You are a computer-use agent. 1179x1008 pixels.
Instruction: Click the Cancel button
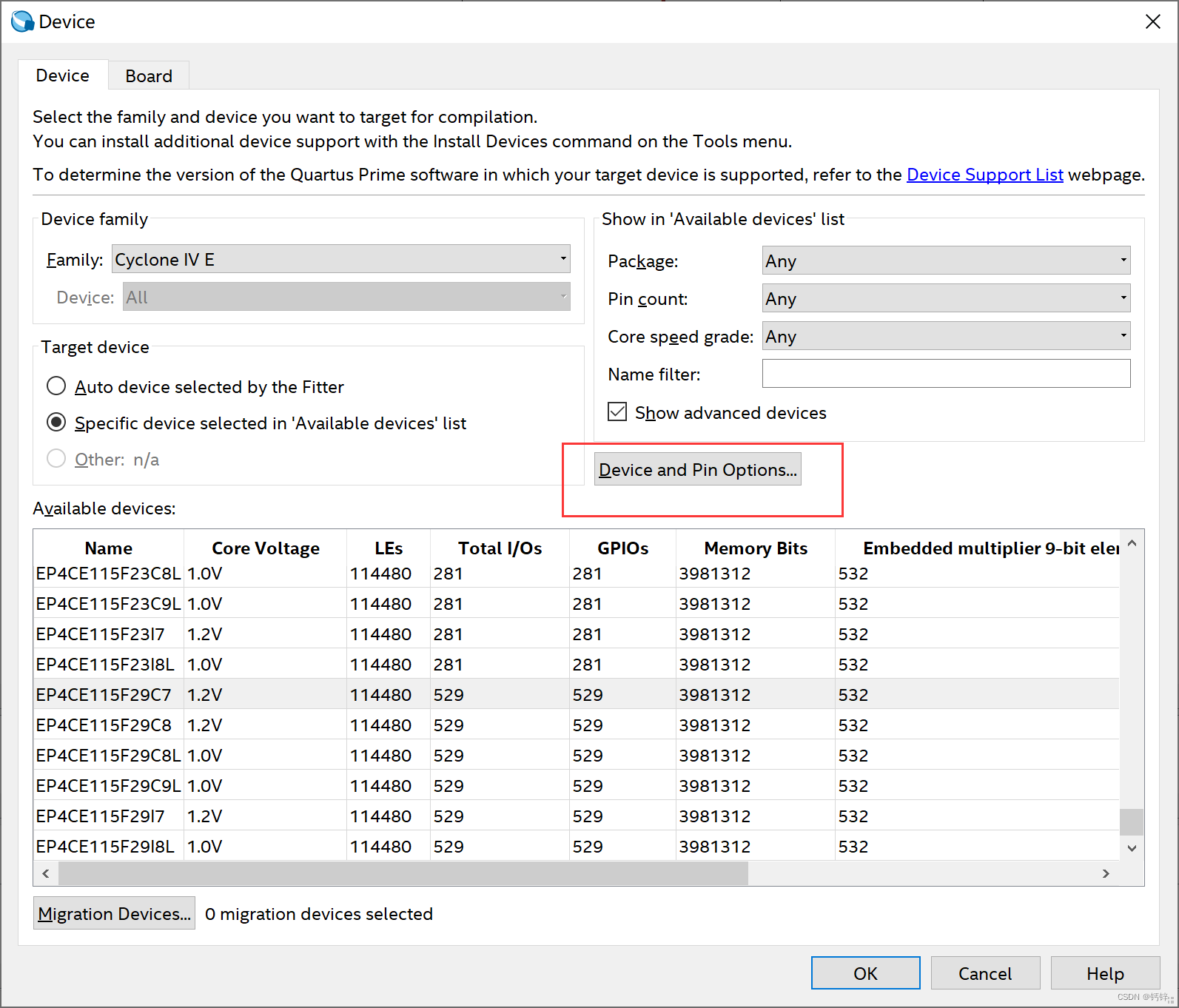coord(985,973)
